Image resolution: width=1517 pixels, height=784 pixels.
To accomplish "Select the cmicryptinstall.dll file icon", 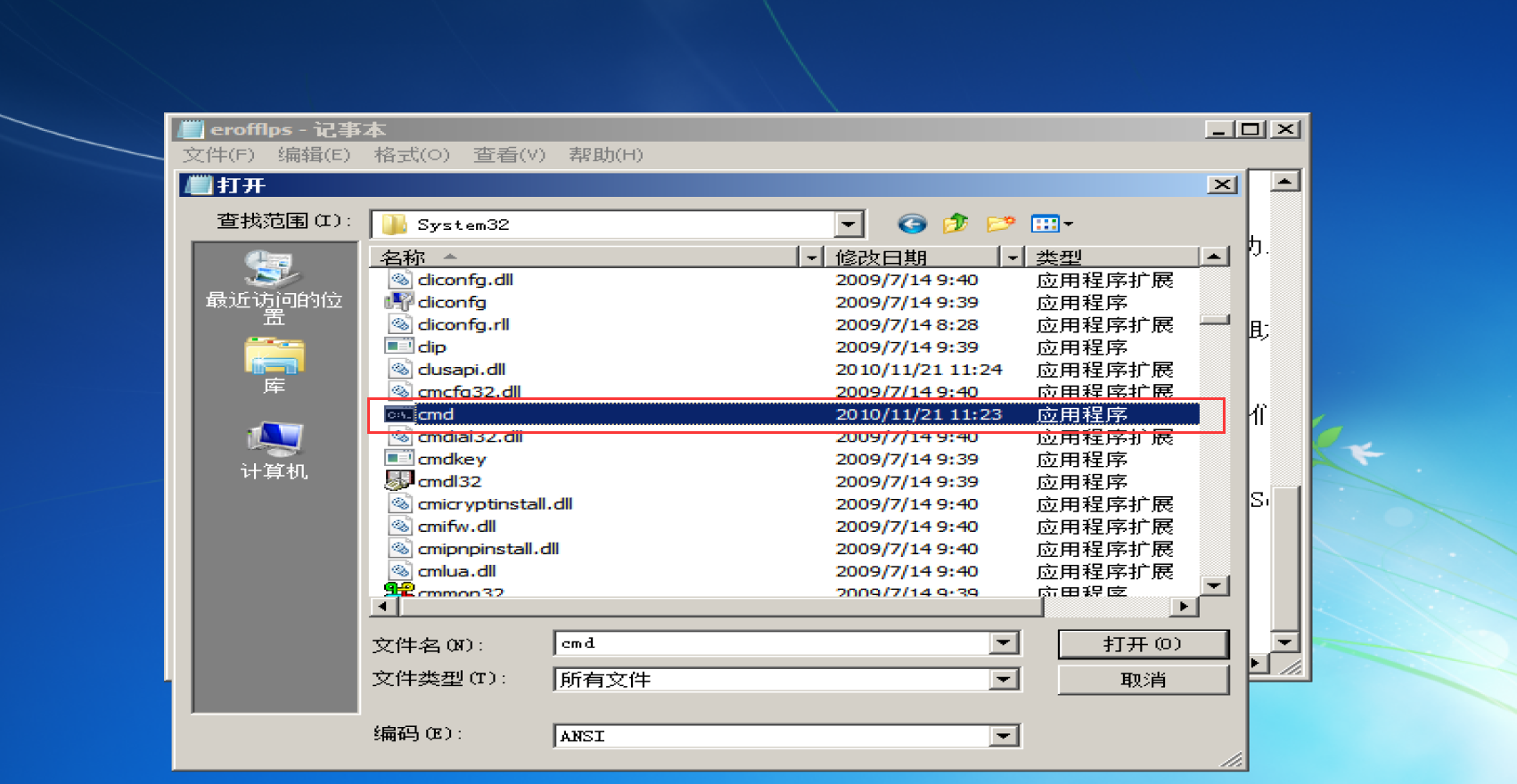I will click(x=400, y=503).
